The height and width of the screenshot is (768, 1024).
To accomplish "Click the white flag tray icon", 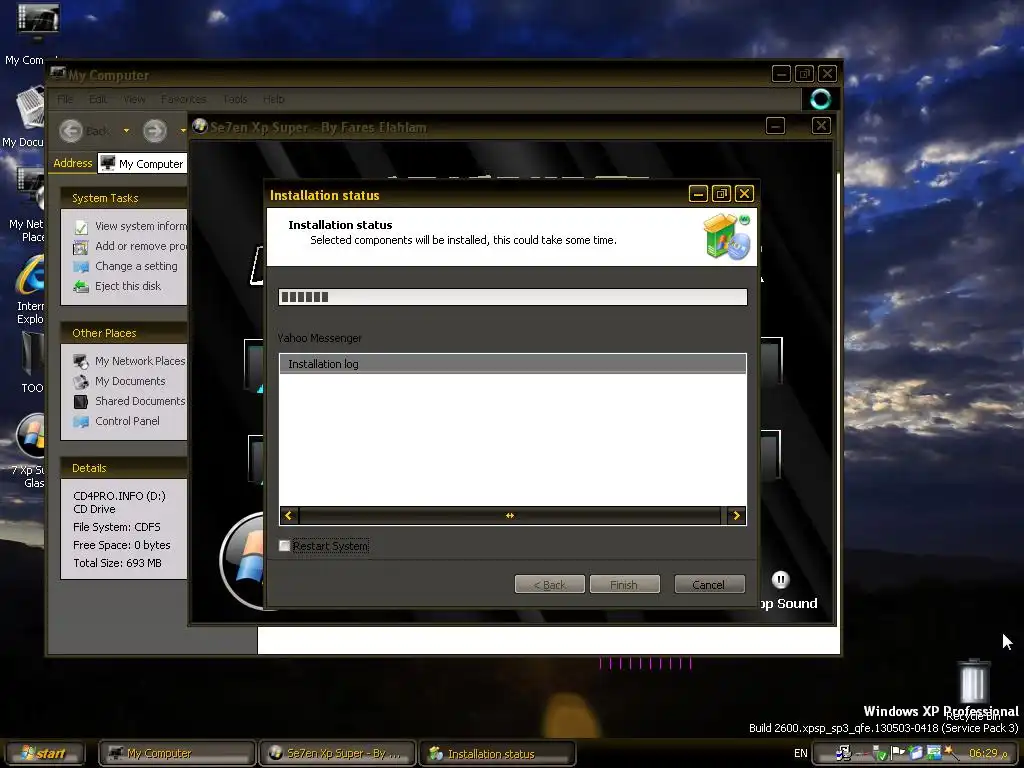I will point(898,753).
